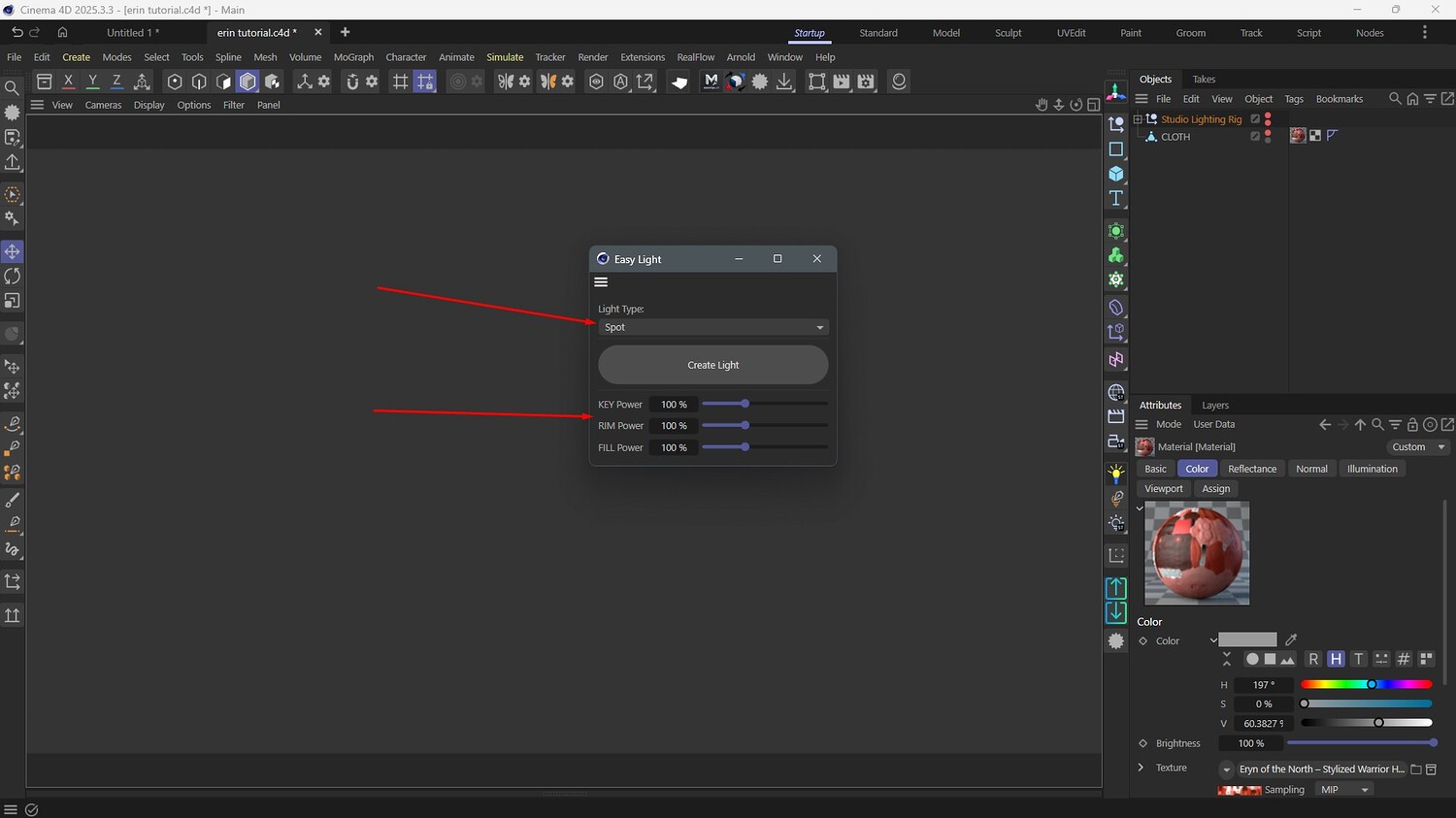This screenshot has width=1456, height=818.
Task: Insert a Cube primitive from the palette
Action: coord(1116,174)
